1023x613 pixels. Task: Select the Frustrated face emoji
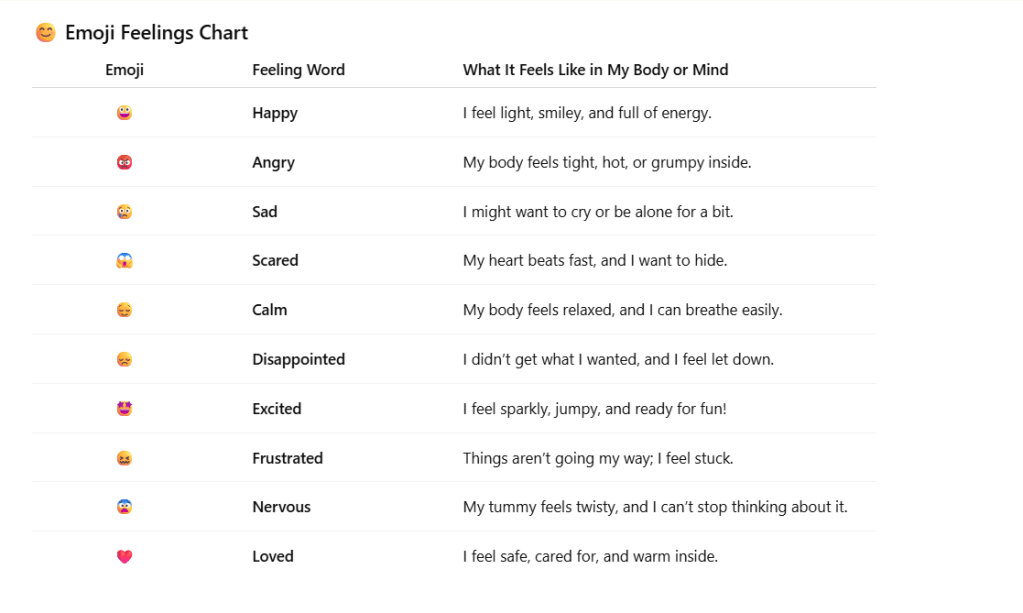pos(124,458)
